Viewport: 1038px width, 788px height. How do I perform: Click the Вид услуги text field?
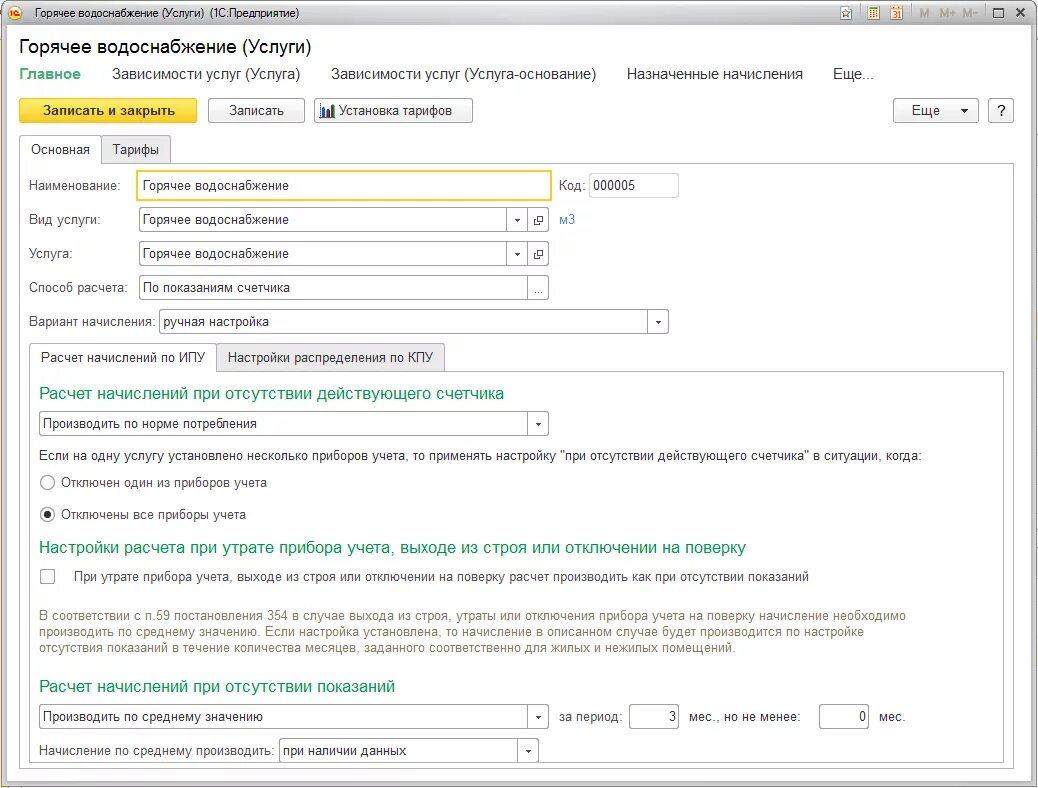323,220
